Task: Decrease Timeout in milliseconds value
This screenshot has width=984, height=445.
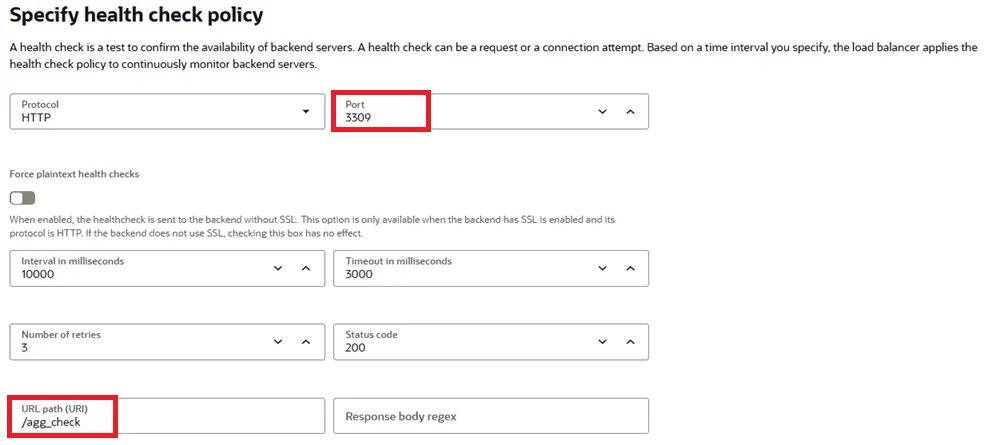Action: click(x=602, y=268)
